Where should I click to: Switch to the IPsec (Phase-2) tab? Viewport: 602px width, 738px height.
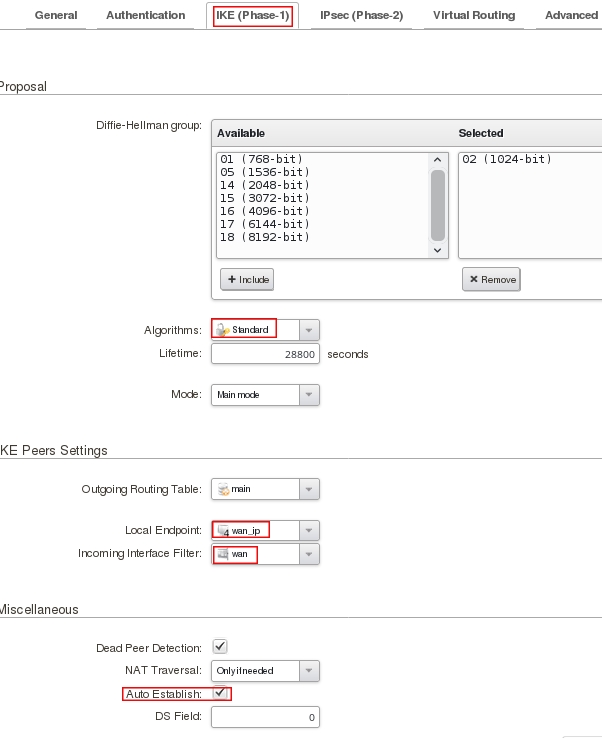pos(362,15)
